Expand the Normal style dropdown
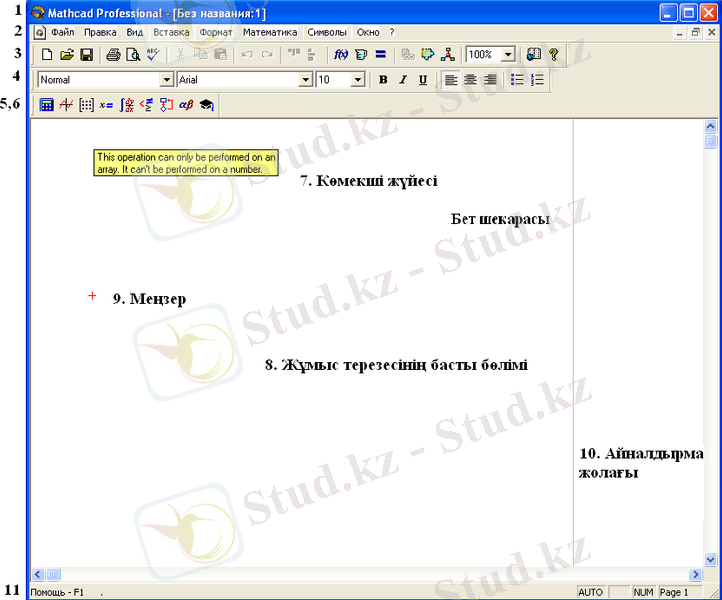 (x=167, y=80)
